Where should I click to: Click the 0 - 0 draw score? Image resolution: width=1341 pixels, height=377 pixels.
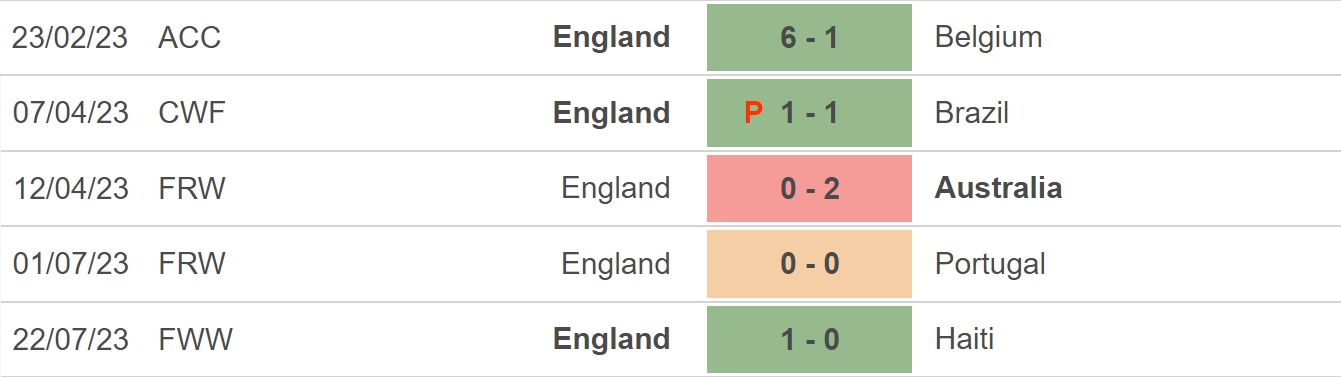click(809, 264)
